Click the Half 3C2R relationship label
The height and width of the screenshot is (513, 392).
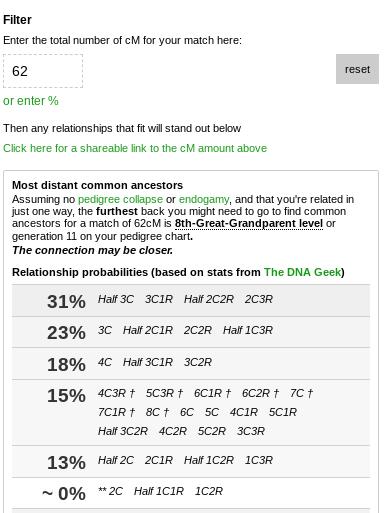[123, 431]
